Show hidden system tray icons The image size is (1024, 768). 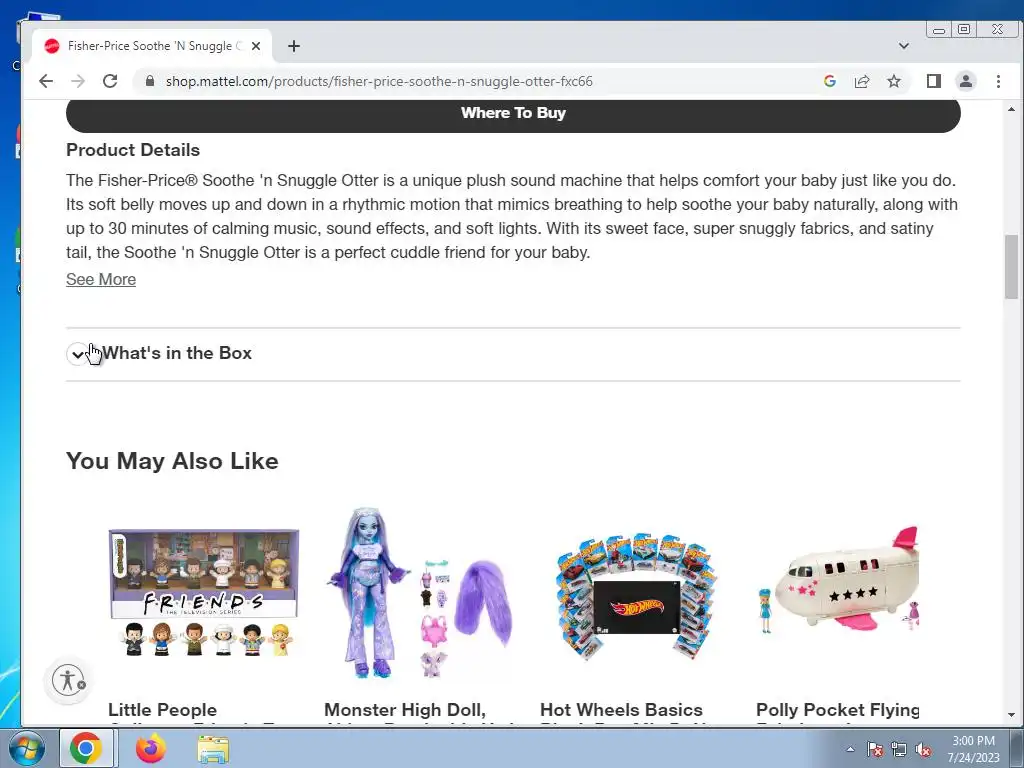(x=850, y=749)
